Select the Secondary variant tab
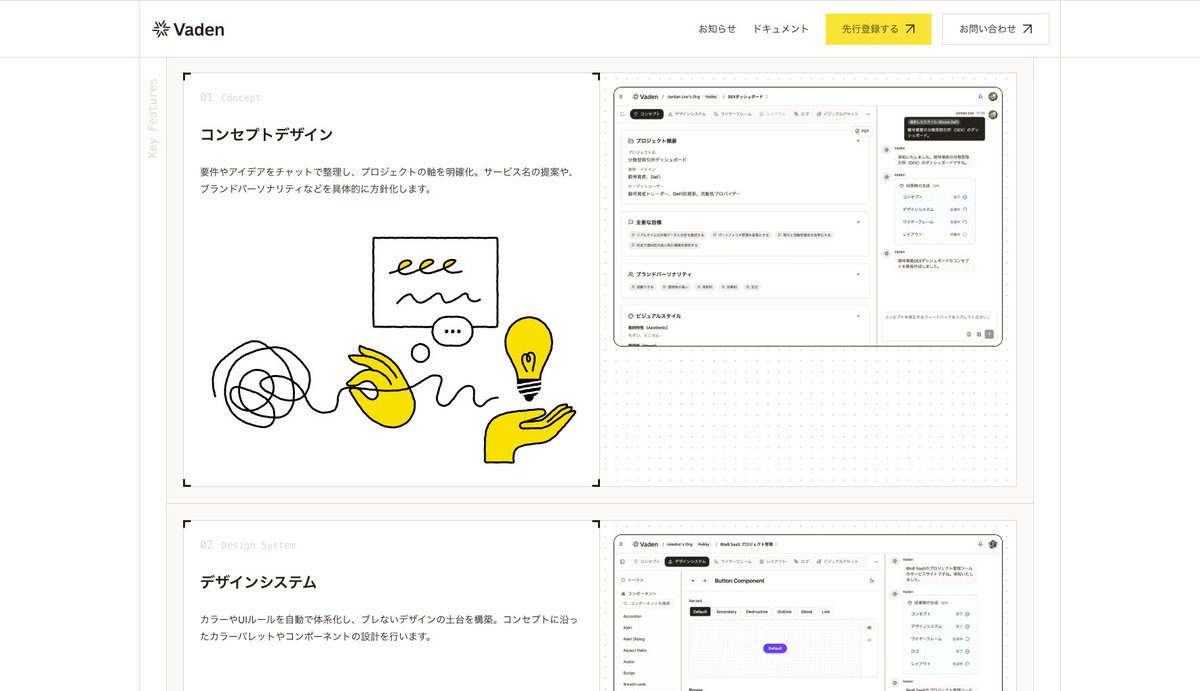 [726, 612]
